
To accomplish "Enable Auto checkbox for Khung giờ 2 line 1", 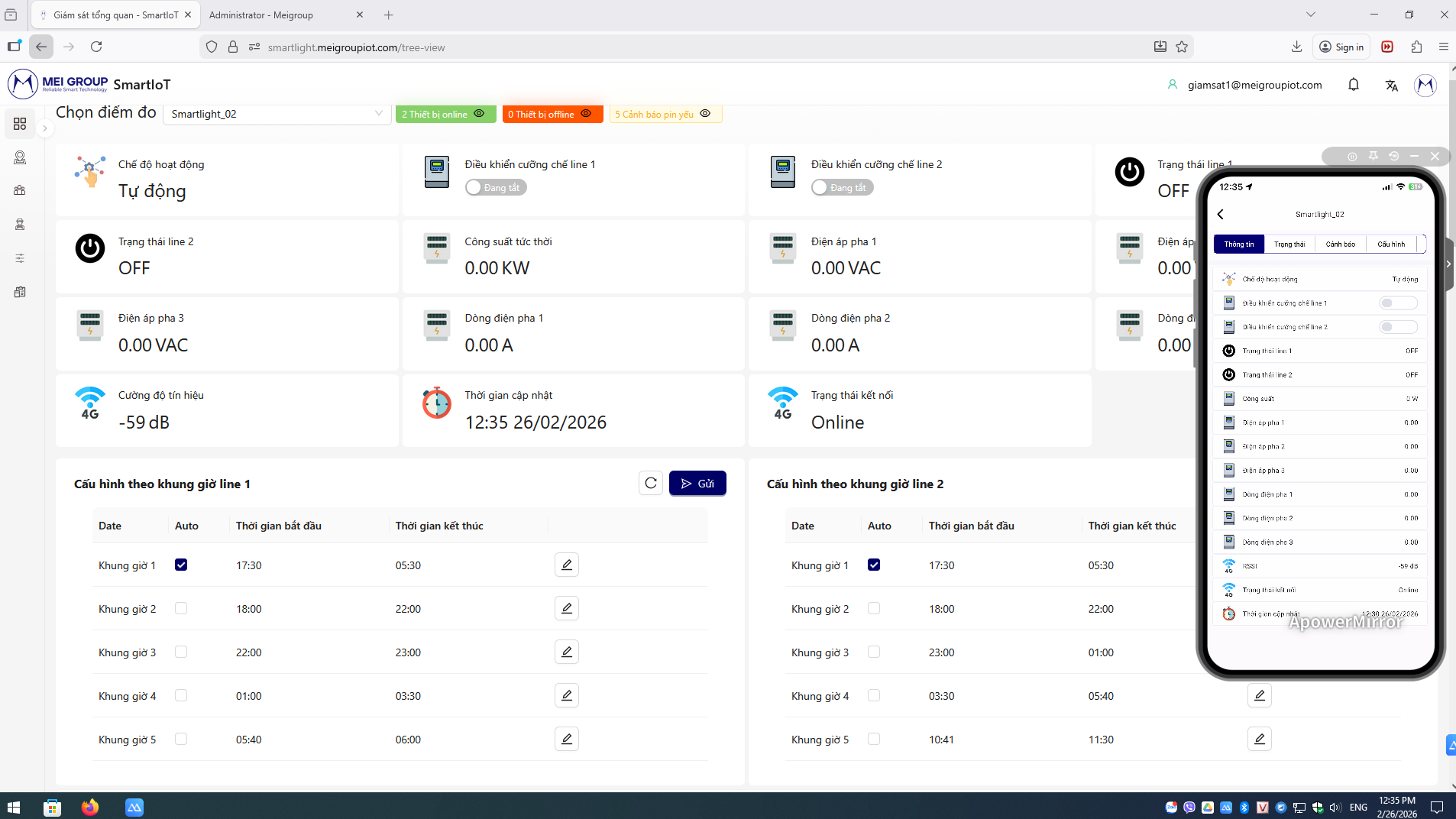I will tap(181, 609).
